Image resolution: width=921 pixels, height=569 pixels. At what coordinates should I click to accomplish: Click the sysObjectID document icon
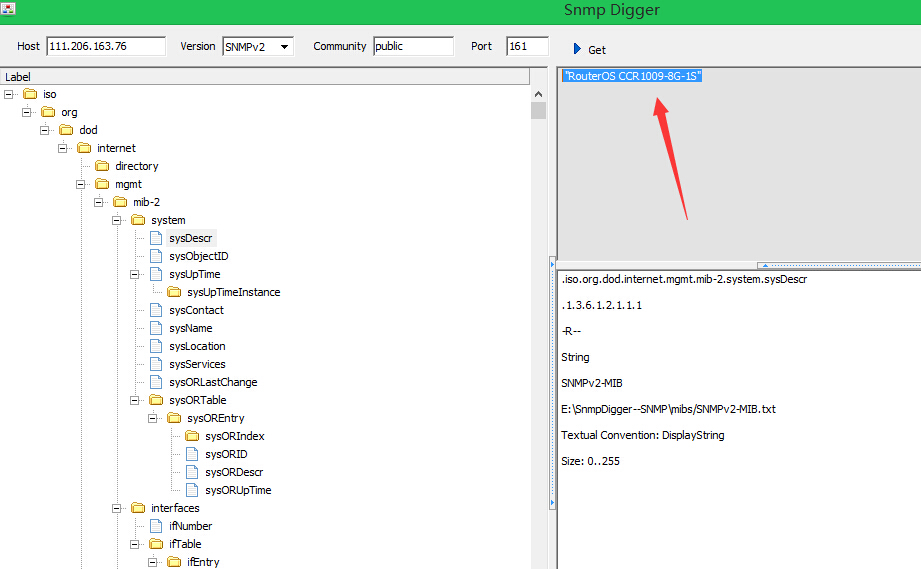(x=156, y=256)
